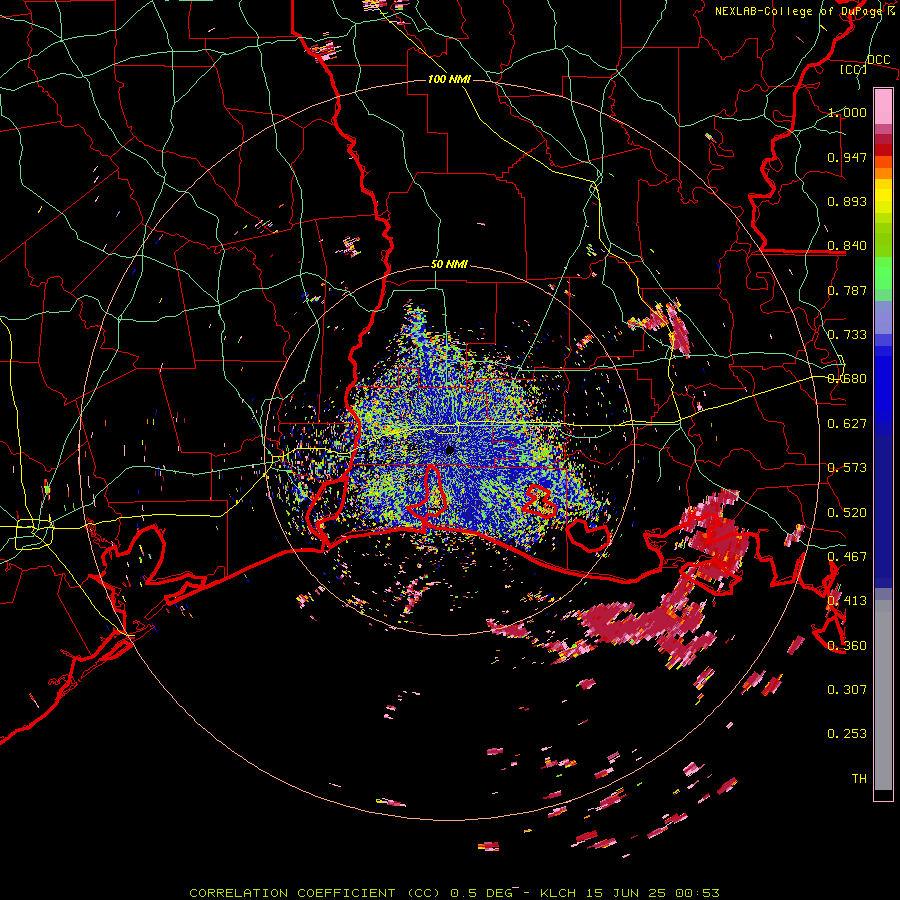Click the 0.253 legend value
The image size is (900, 900).
[847, 734]
